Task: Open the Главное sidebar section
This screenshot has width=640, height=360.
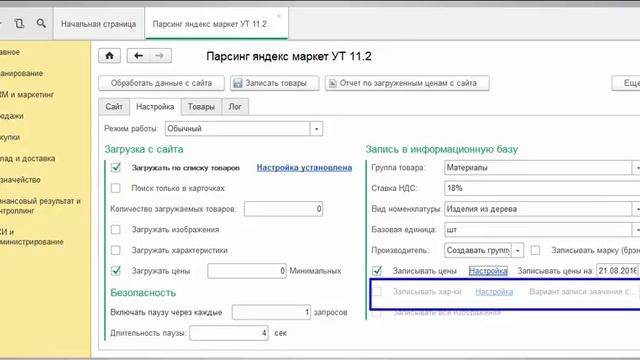Action: 10,52
